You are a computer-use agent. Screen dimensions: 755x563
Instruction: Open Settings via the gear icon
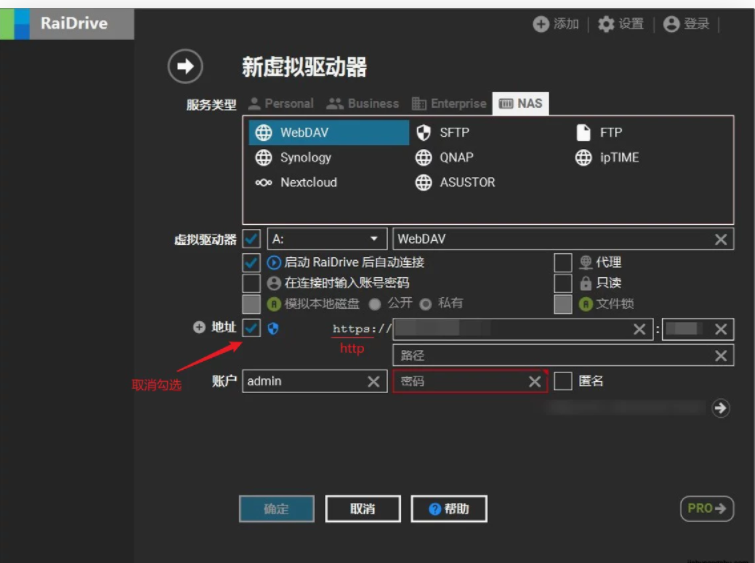(606, 24)
